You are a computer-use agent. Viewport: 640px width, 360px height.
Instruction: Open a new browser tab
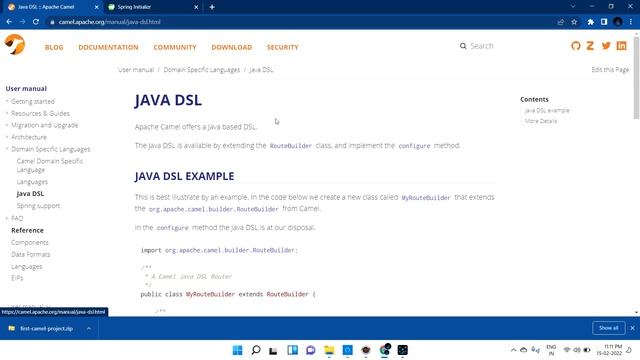coord(212,7)
